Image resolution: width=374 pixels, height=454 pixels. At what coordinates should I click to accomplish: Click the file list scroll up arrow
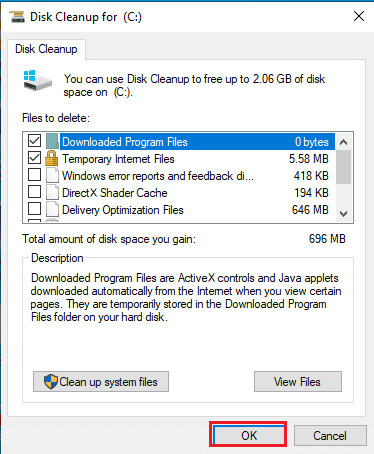(x=343, y=142)
